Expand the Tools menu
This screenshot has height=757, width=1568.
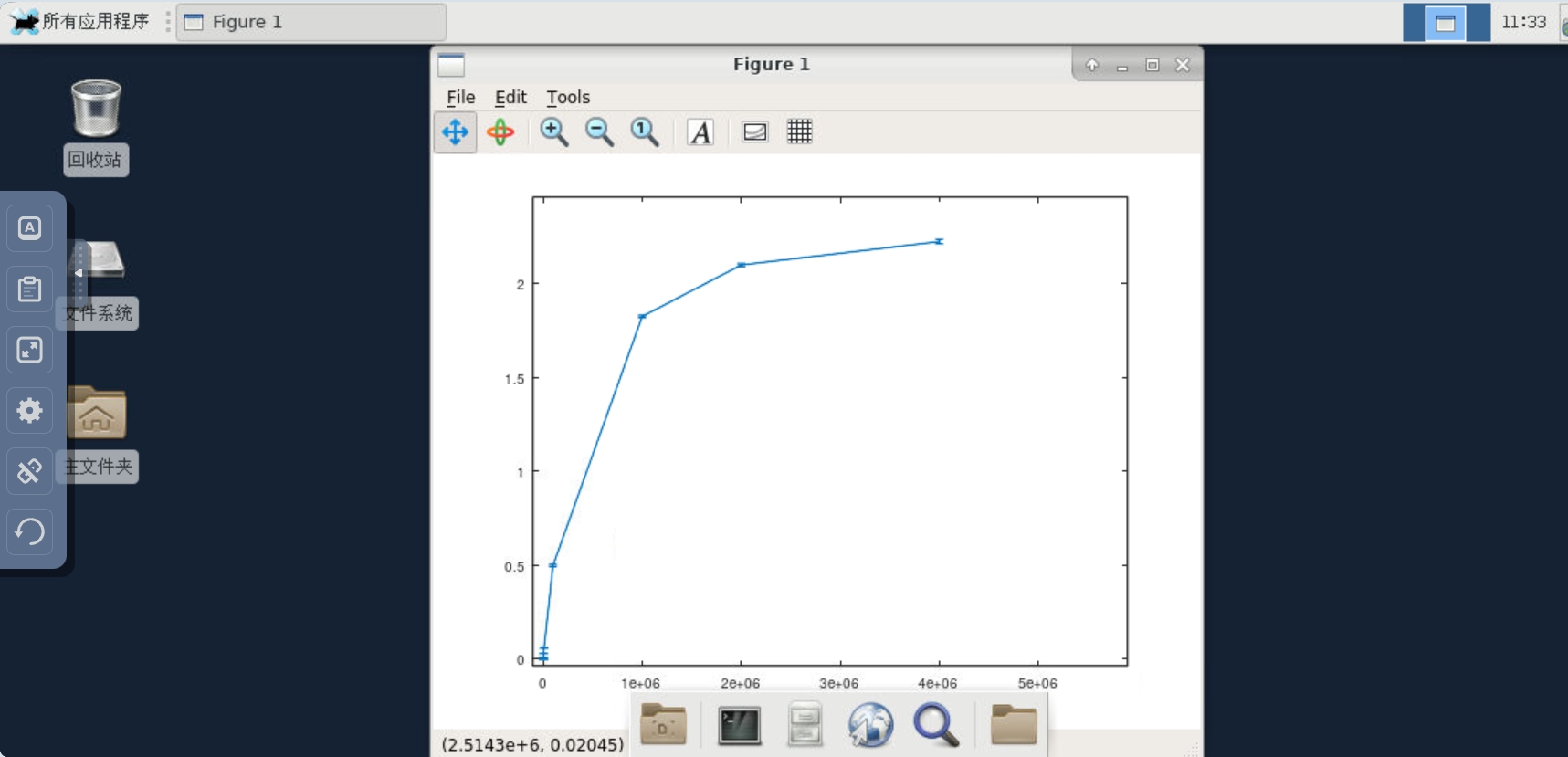point(567,97)
